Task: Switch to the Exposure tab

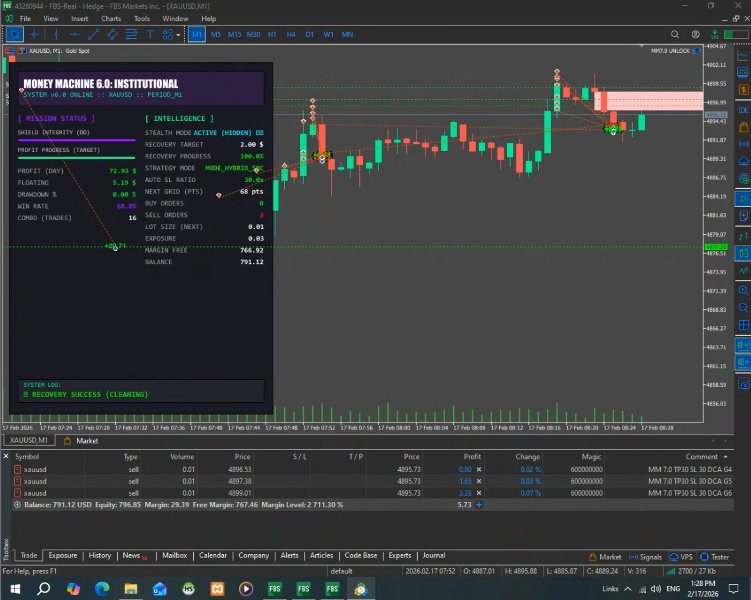Action: (63, 555)
